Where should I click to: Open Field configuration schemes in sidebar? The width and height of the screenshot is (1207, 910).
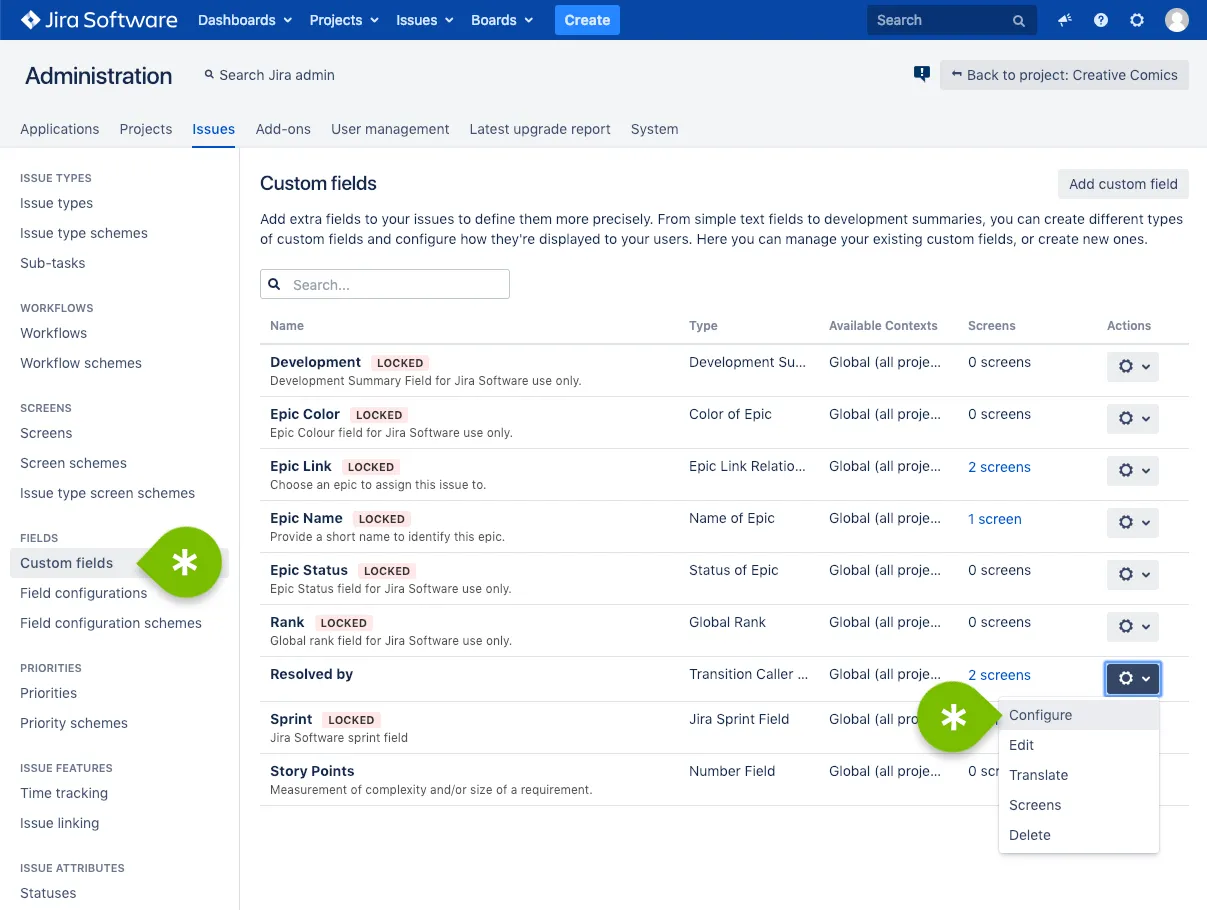click(111, 623)
